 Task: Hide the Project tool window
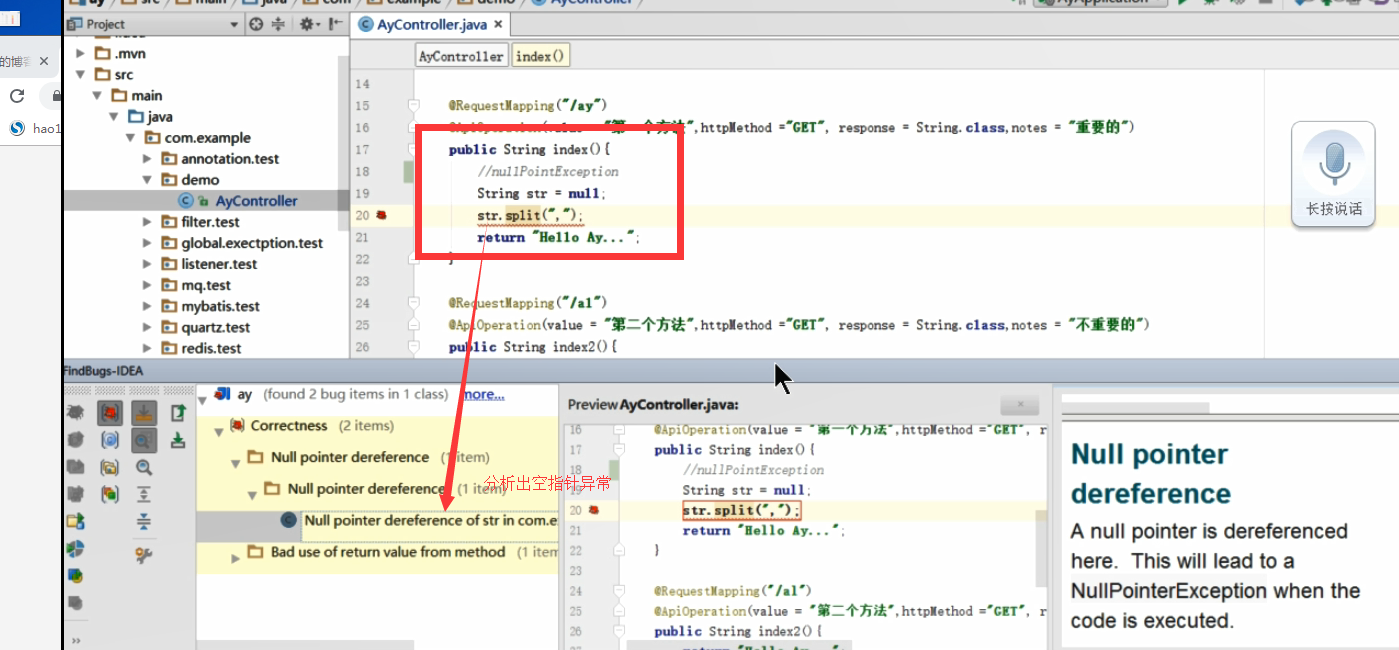pos(334,24)
